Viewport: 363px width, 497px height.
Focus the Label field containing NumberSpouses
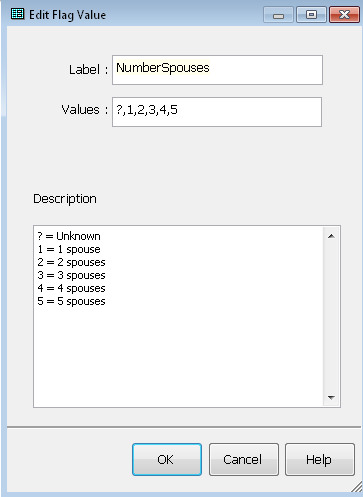pyautogui.click(x=217, y=70)
